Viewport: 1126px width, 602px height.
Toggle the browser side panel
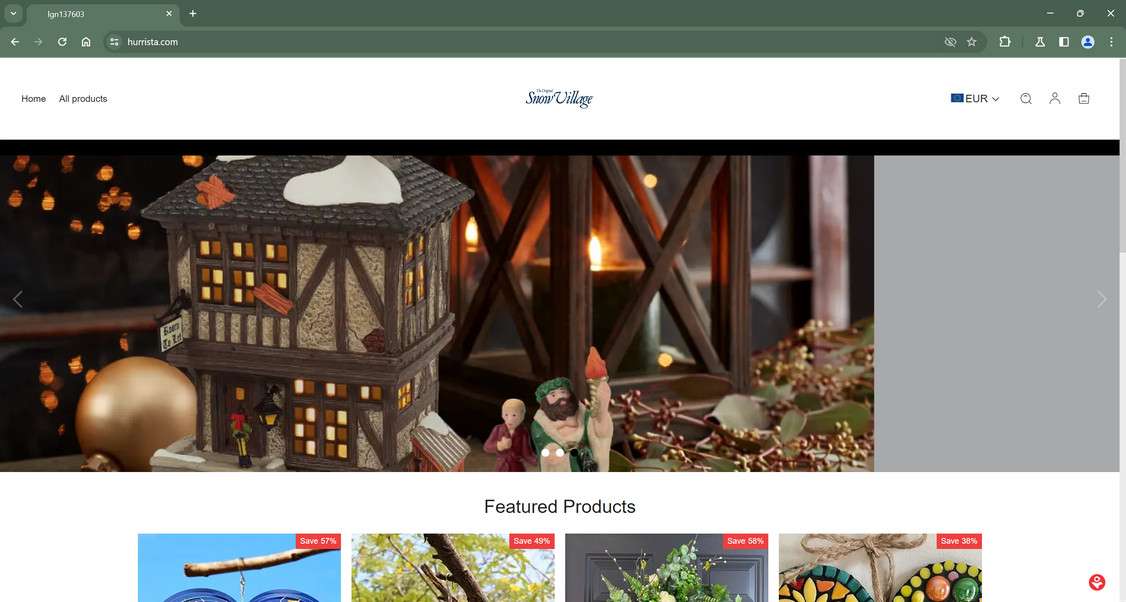1064,42
